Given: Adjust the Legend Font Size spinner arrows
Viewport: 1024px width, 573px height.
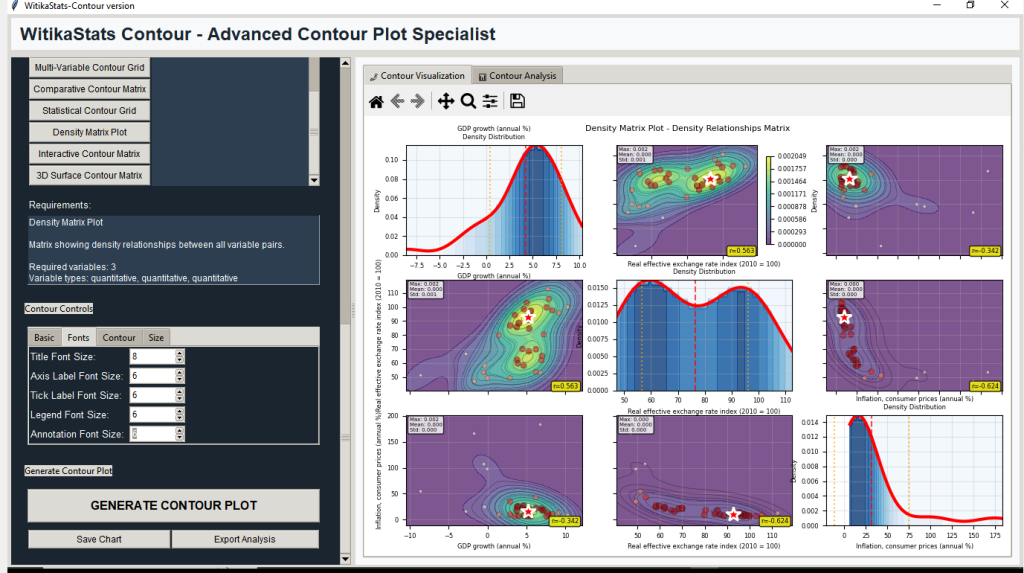Looking at the screenshot, I should pos(180,415).
